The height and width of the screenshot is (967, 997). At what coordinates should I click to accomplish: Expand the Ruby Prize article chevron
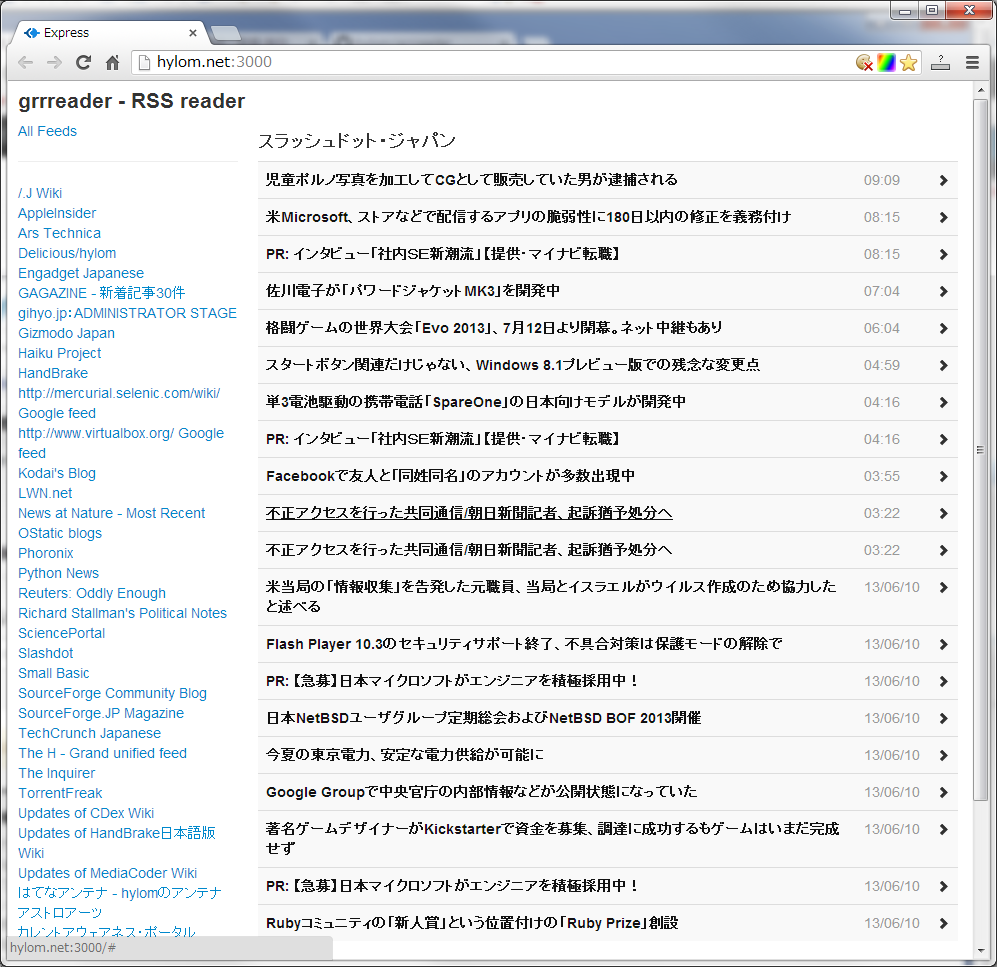coord(943,923)
